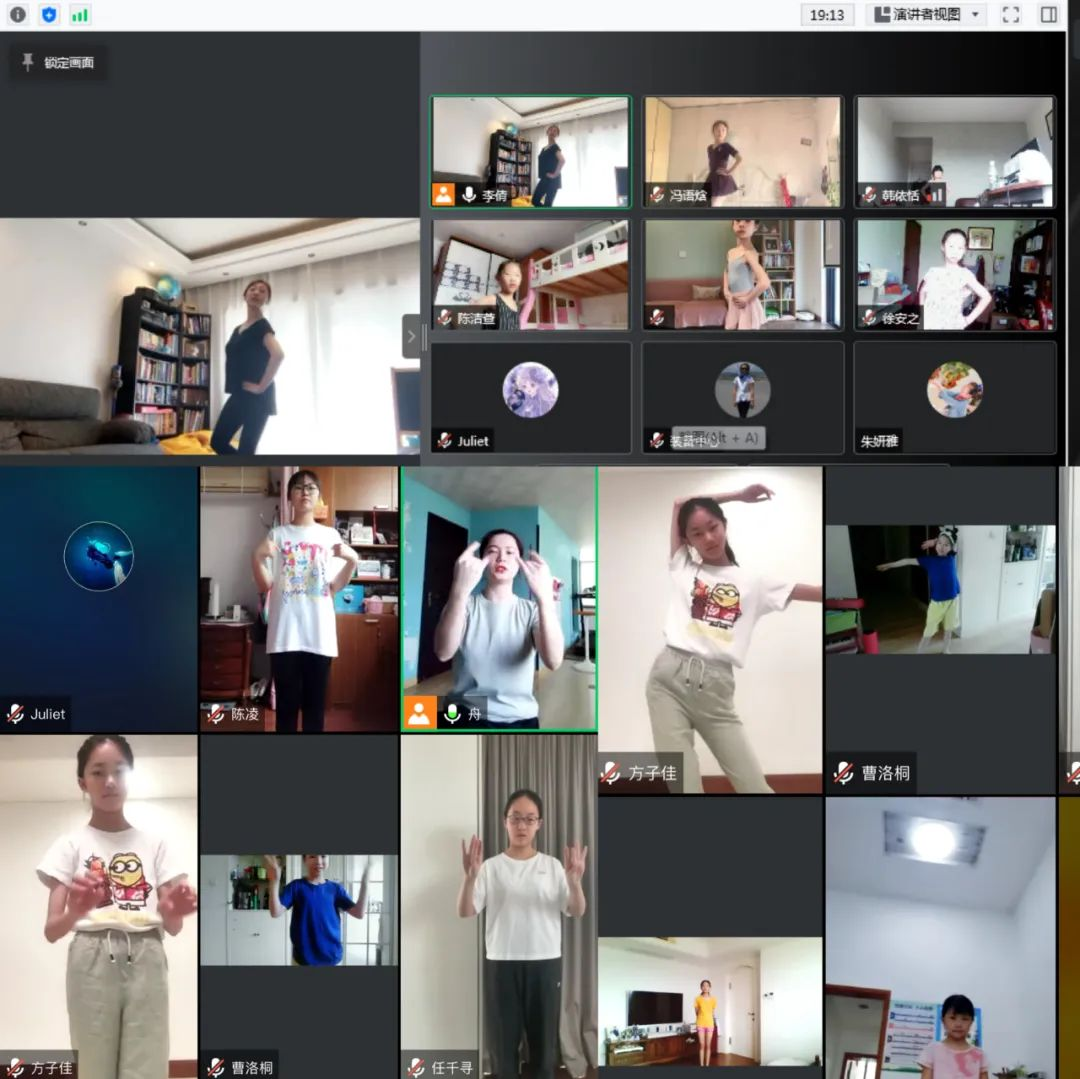The height and width of the screenshot is (1079, 1080).
Task: Click muted mic under 曹洛桐's arm-extended child video
Action: 844,773
